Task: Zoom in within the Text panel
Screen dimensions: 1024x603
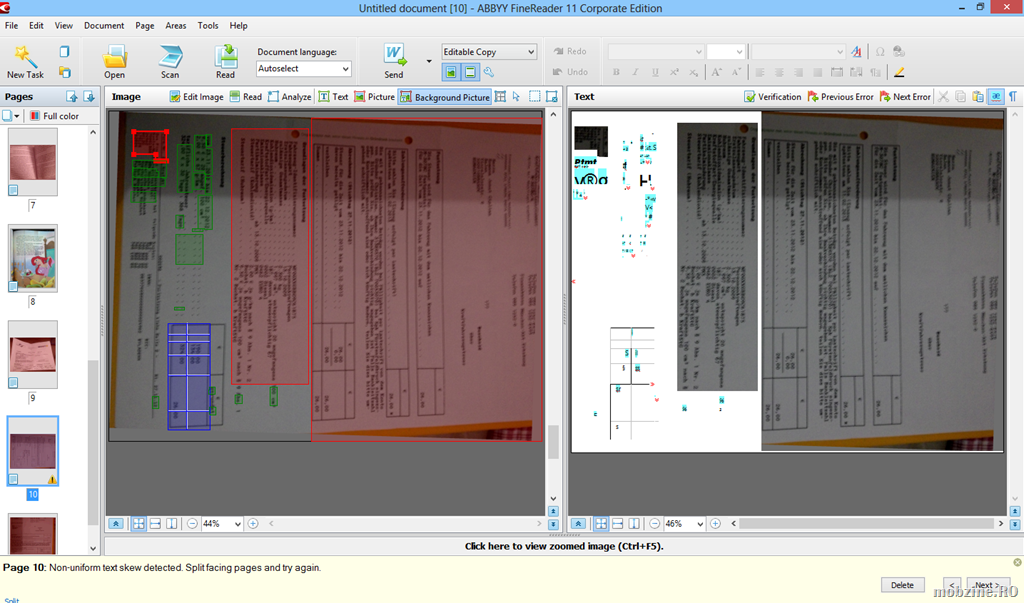Action: [x=715, y=523]
